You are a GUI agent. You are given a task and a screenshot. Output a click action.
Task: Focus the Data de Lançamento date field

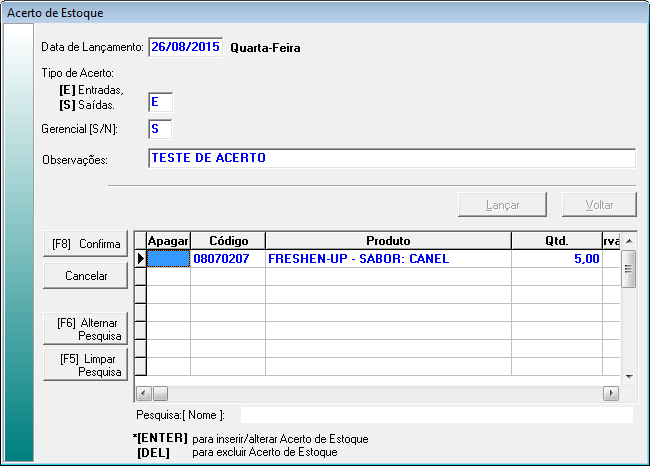pyautogui.click(x=185, y=48)
